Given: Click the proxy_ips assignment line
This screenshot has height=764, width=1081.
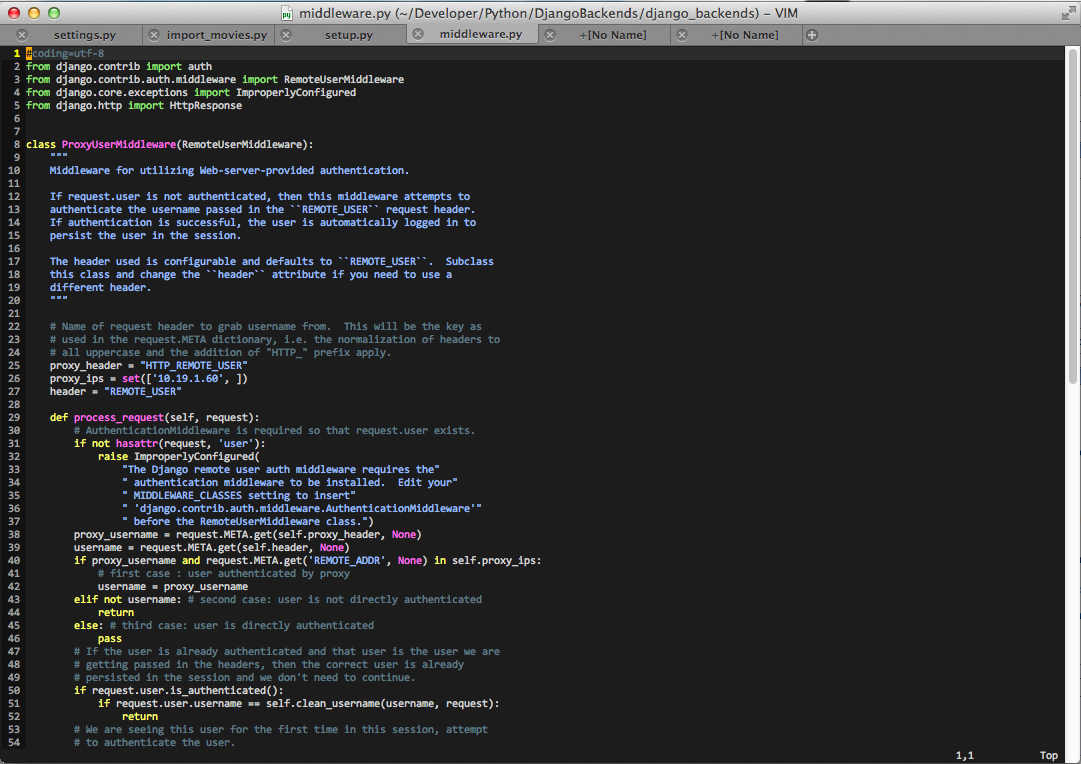Looking at the screenshot, I should tap(148, 378).
